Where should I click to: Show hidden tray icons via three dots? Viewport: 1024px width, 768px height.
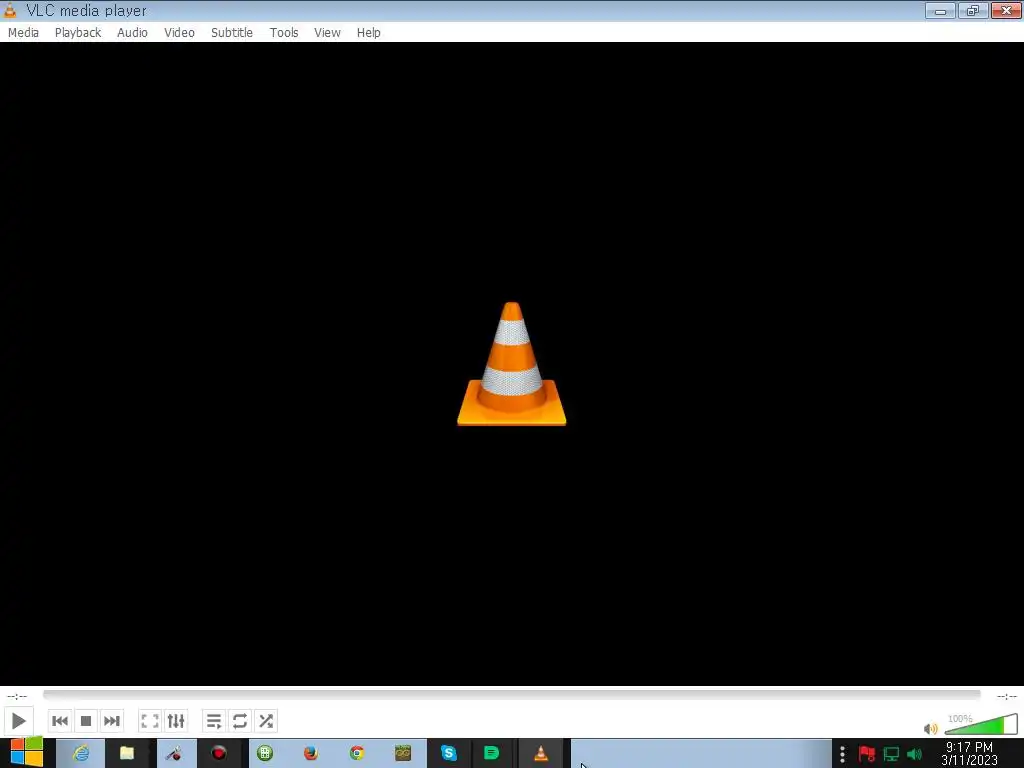click(x=842, y=754)
